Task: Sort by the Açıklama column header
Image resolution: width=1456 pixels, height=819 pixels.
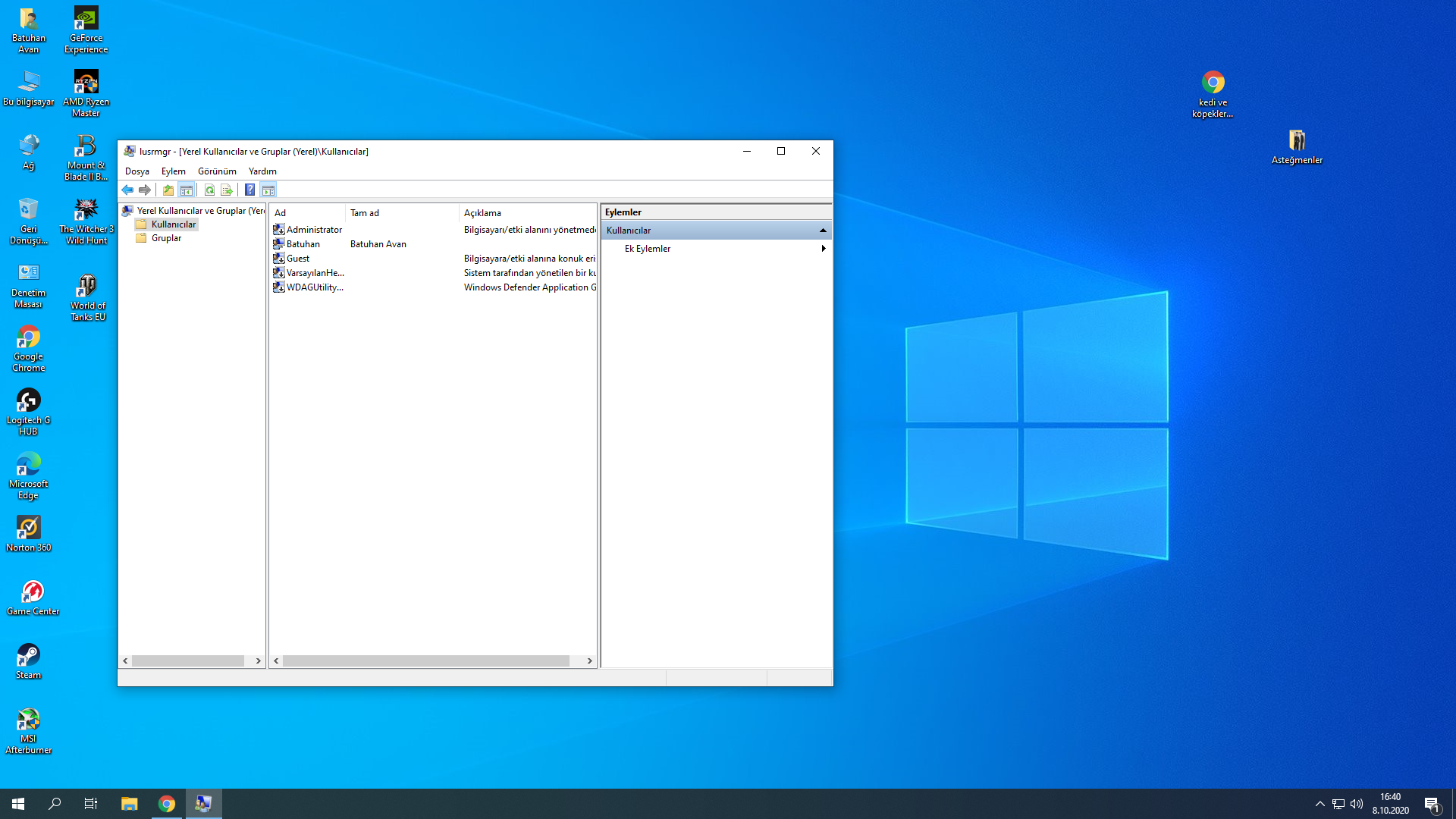Action: (x=482, y=213)
